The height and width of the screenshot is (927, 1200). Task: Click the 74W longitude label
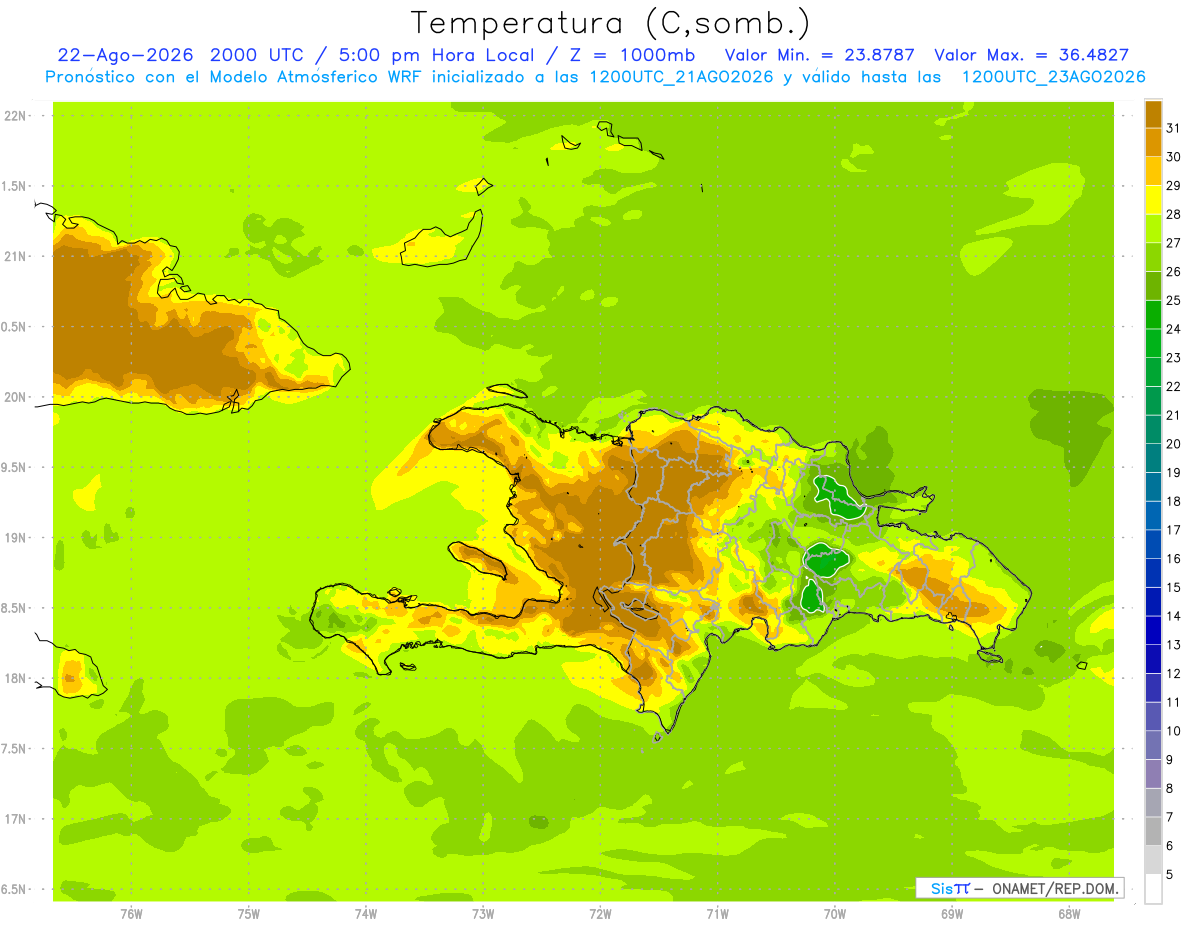(x=366, y=914)
